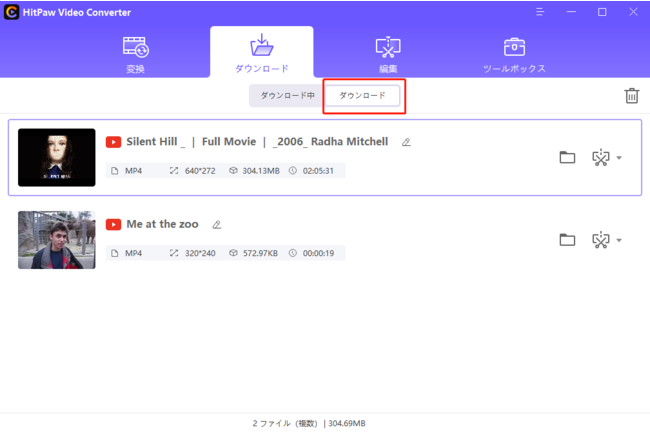Open output folder for Silent Hill video
Image resolution: width=650 pixels, height=432 pixels.
[x=567, y=157]
